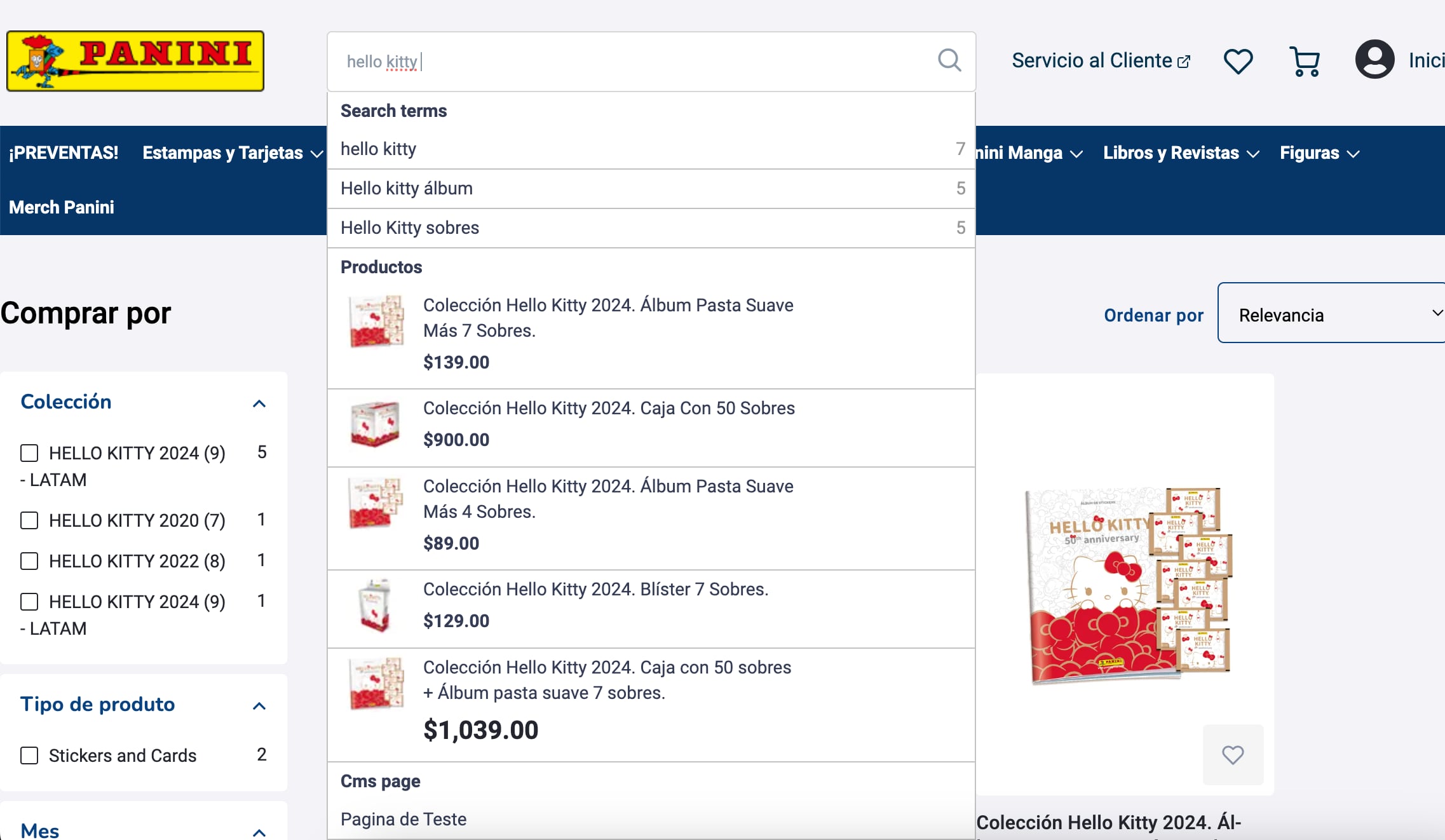Open the Estampas y Tarjetas menu
Viewport: 1445px width, 840px height.
coord(232,153)
